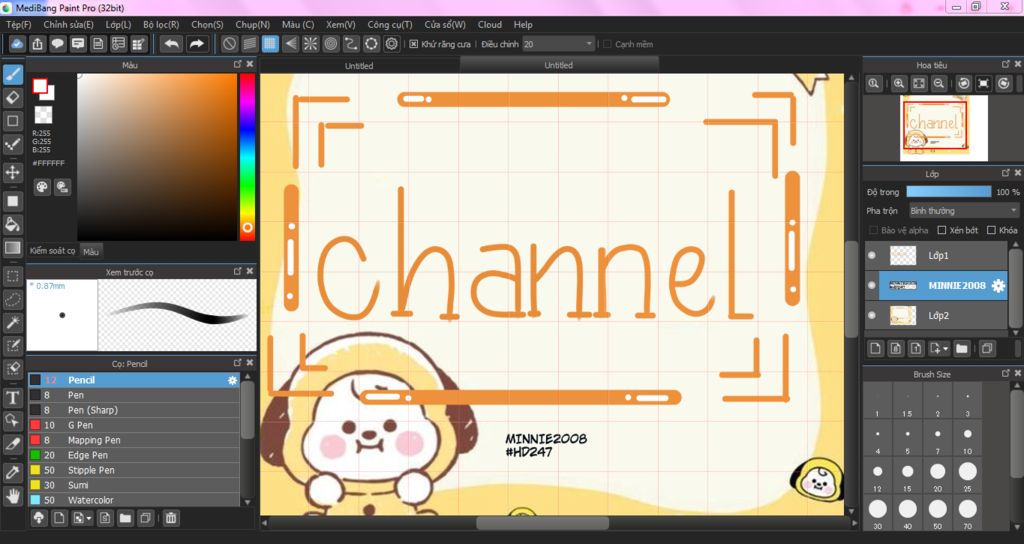1024x544 pixels.
Task: Open the color palette icon
Action: pos(42,187)
